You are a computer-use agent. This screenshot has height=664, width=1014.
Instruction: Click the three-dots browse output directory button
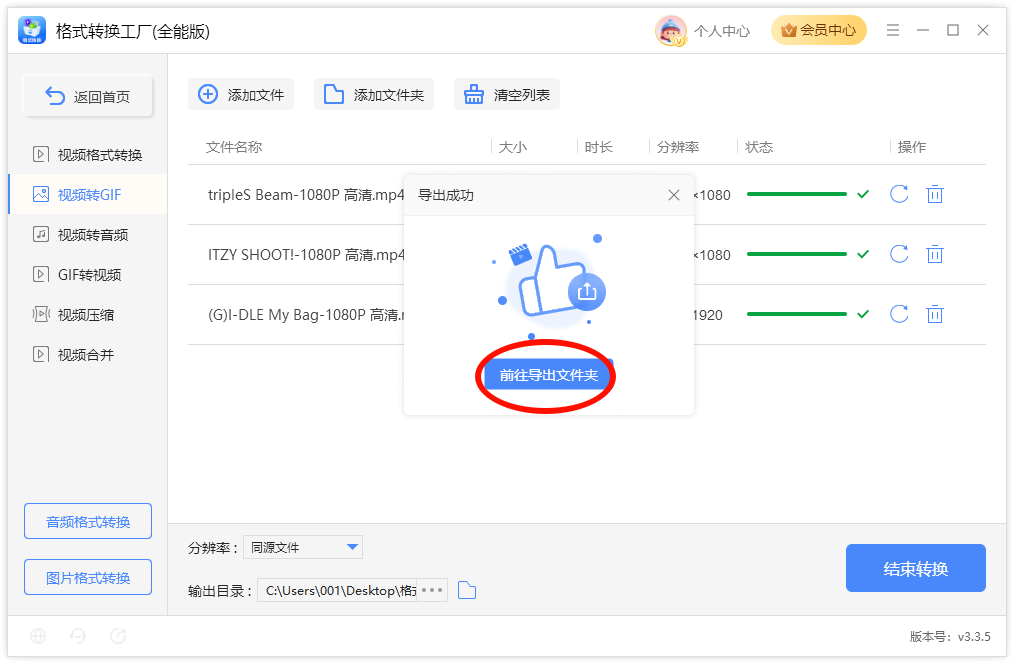click(x=432, y=590)
